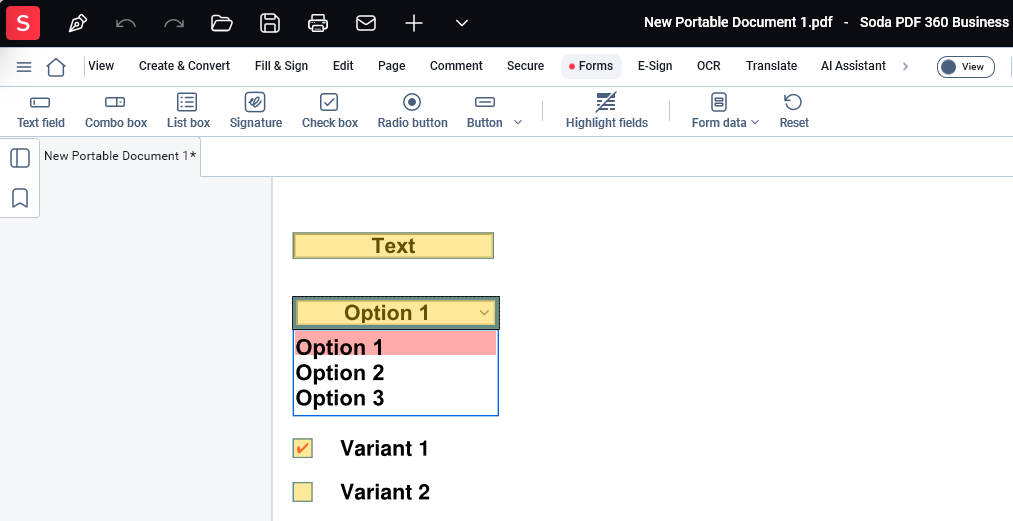Open the Bookmarks panel icon
The height and width of the screenshot is (521, 1013).
point(20,198)
